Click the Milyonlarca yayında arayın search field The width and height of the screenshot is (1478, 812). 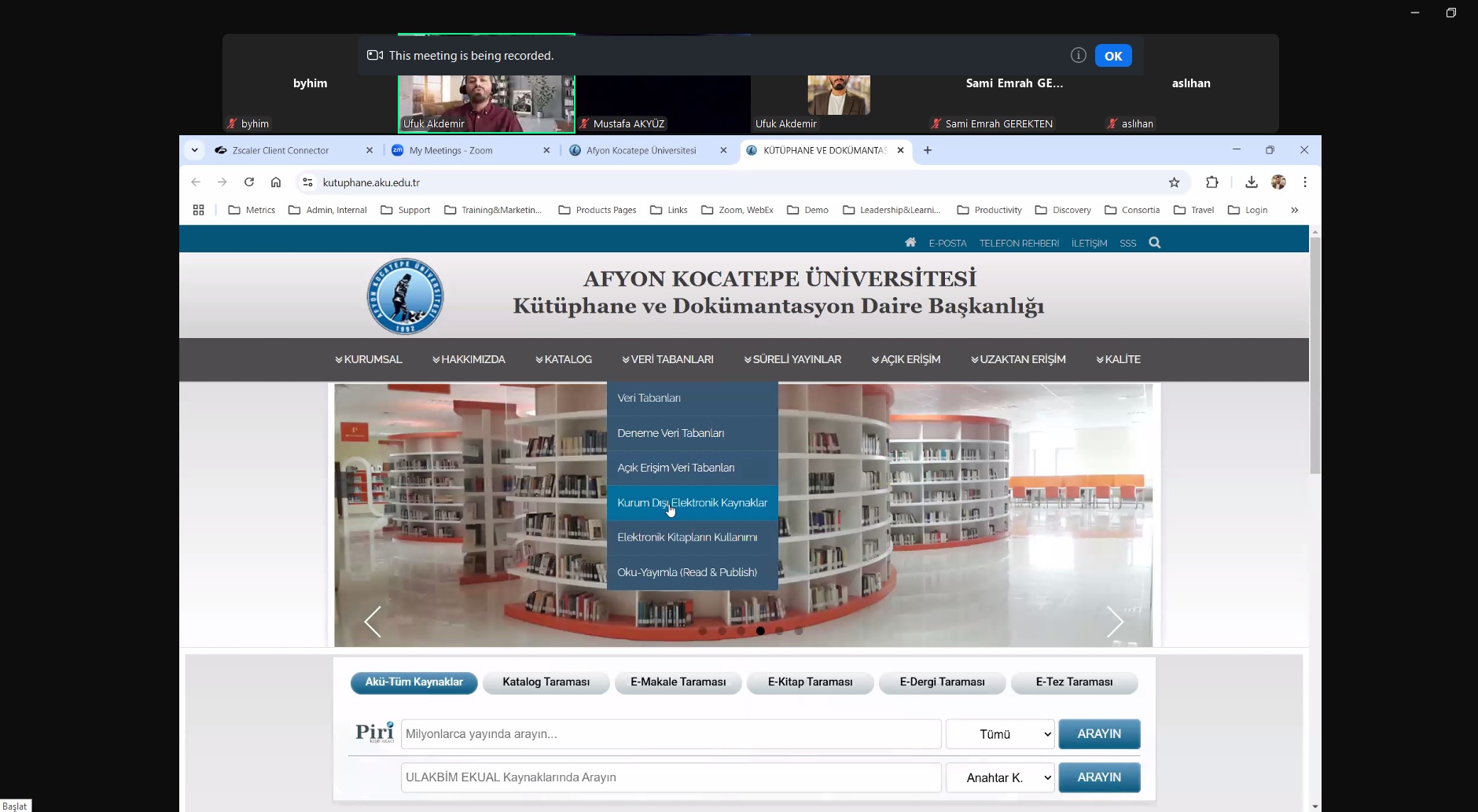671,734
